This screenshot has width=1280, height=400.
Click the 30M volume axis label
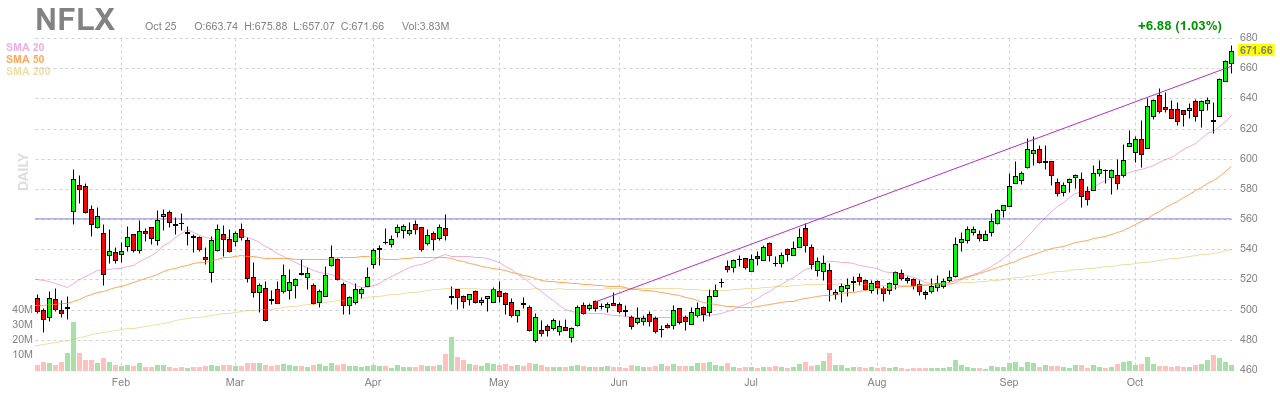coord(23,325)
